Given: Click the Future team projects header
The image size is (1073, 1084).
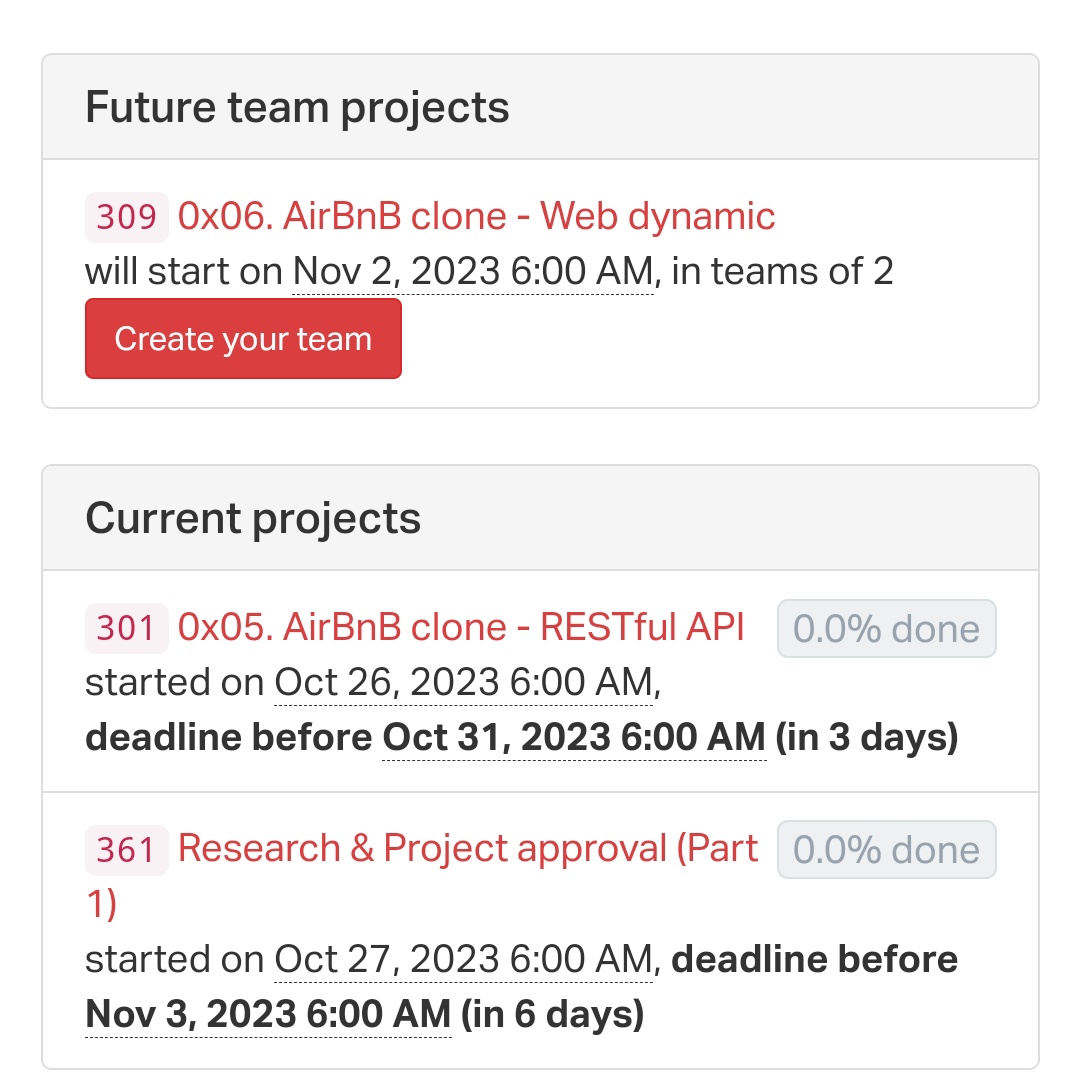Looking at the screenshot, I should [x=297, y=107].
